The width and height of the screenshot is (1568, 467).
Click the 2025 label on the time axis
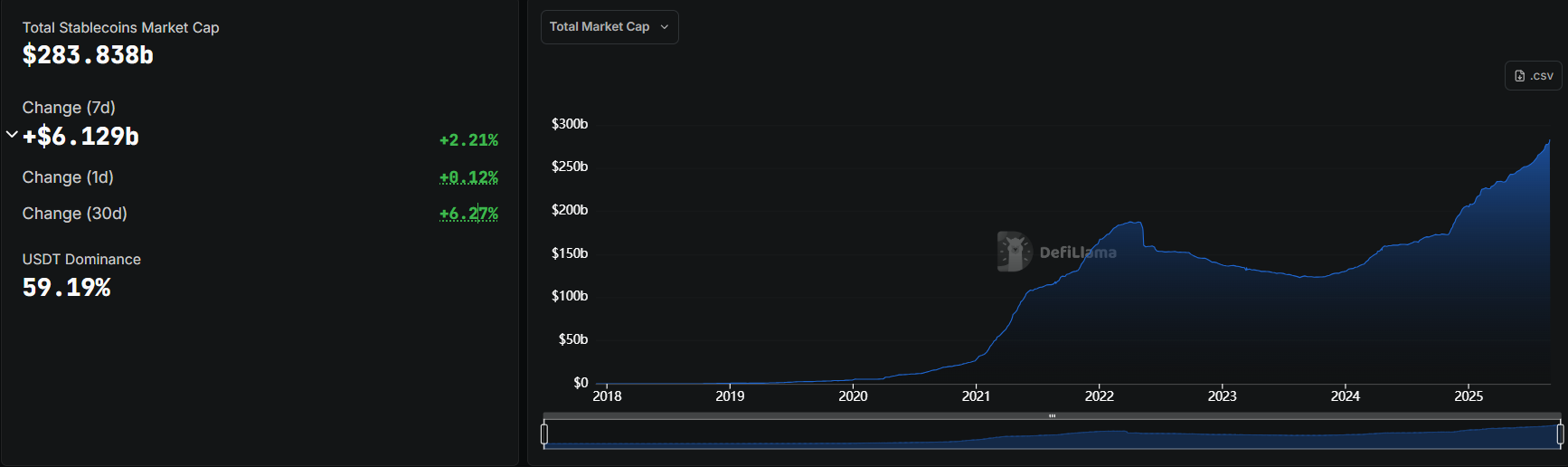point(1468,396)
